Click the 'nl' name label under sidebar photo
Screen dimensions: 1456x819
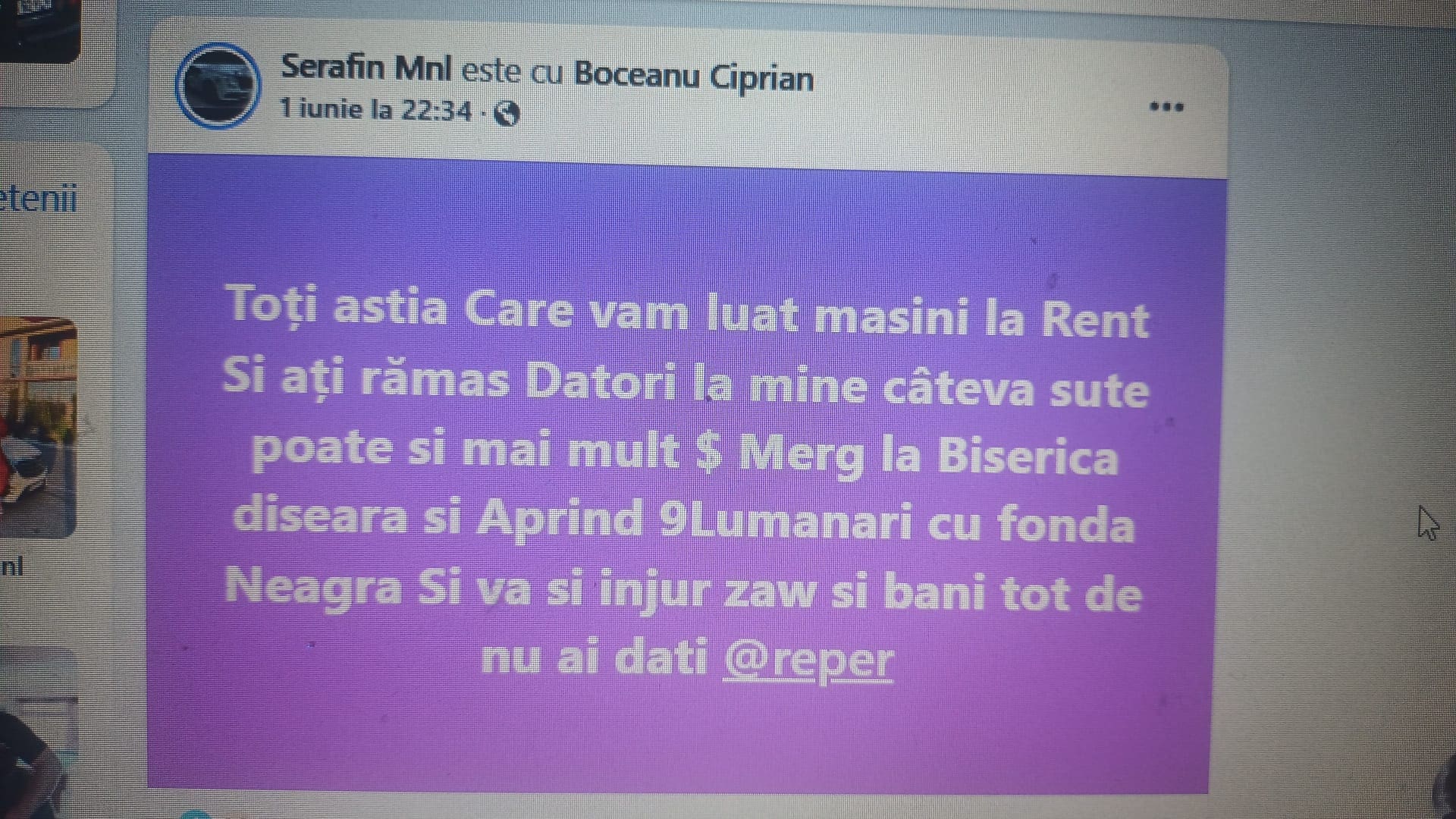tap(12, 566)
